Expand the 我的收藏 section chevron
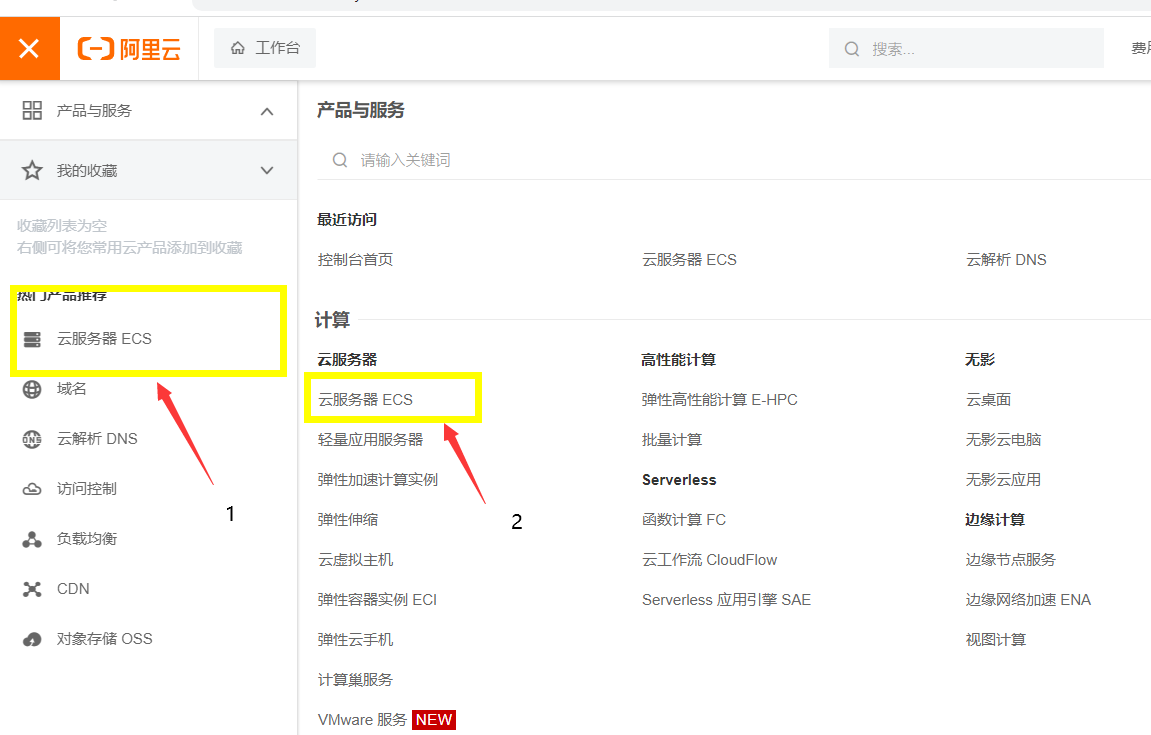 pos(267,170)
